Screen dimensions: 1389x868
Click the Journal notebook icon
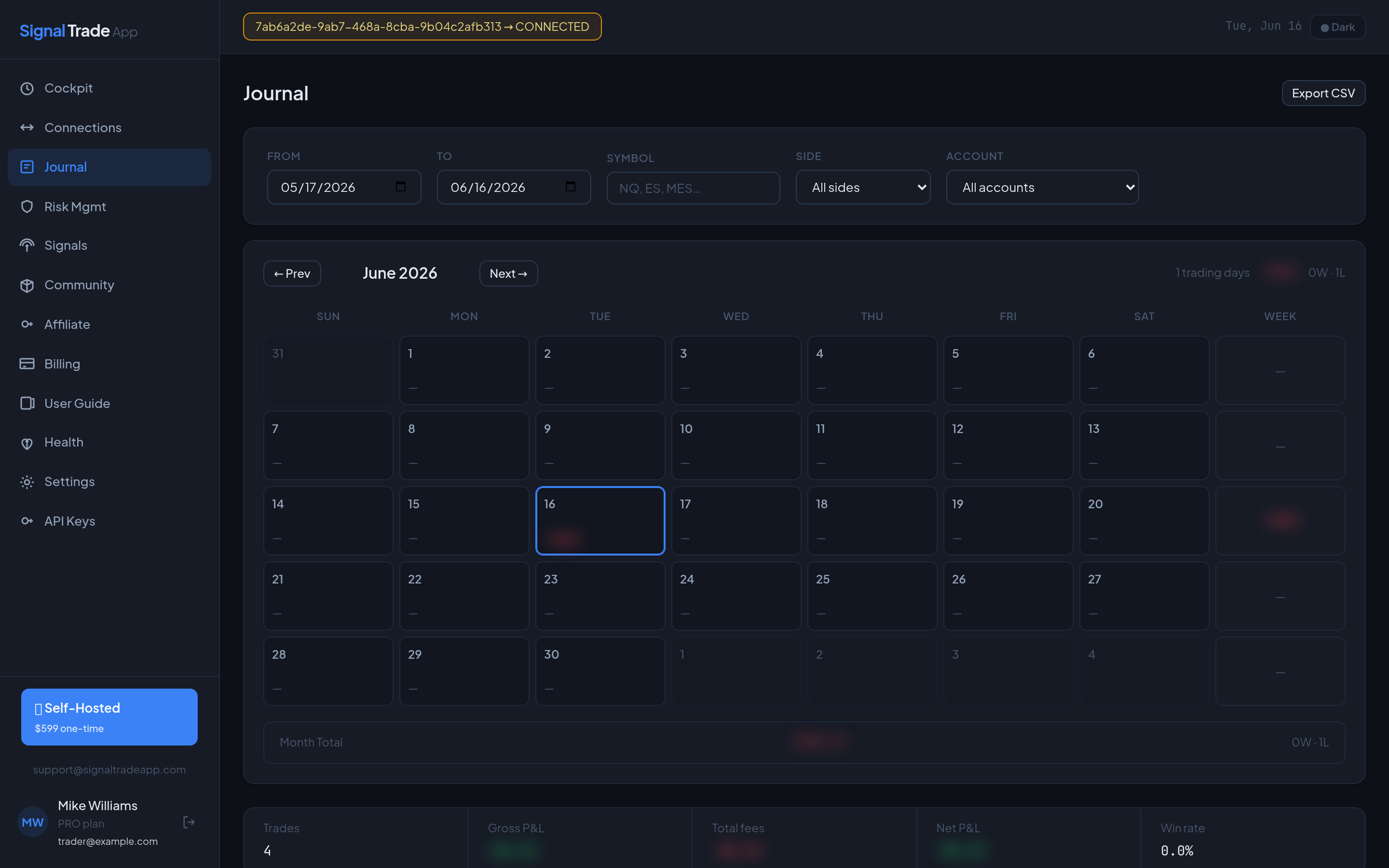tap(27, 167)
